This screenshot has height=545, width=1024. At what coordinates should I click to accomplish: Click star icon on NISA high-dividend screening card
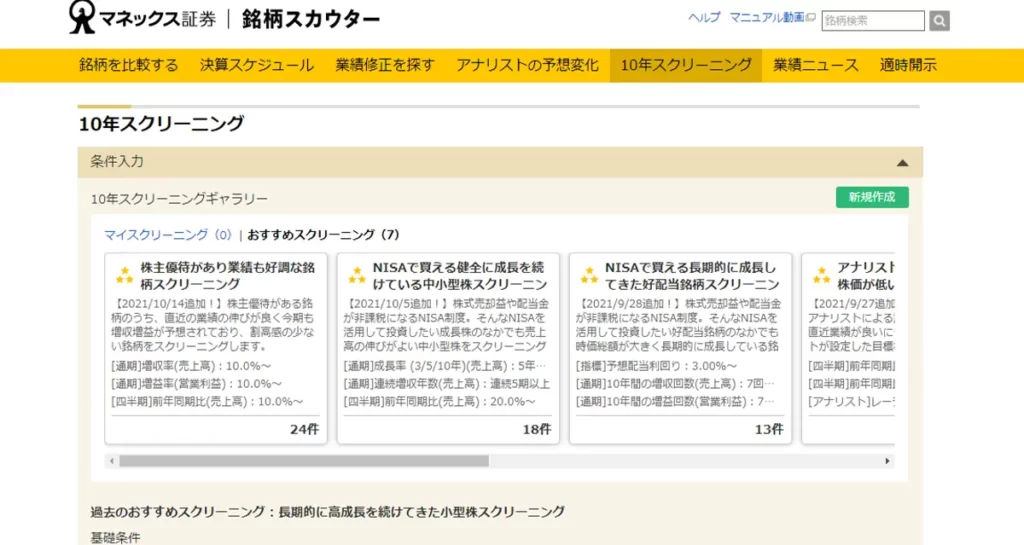[588, 275]
